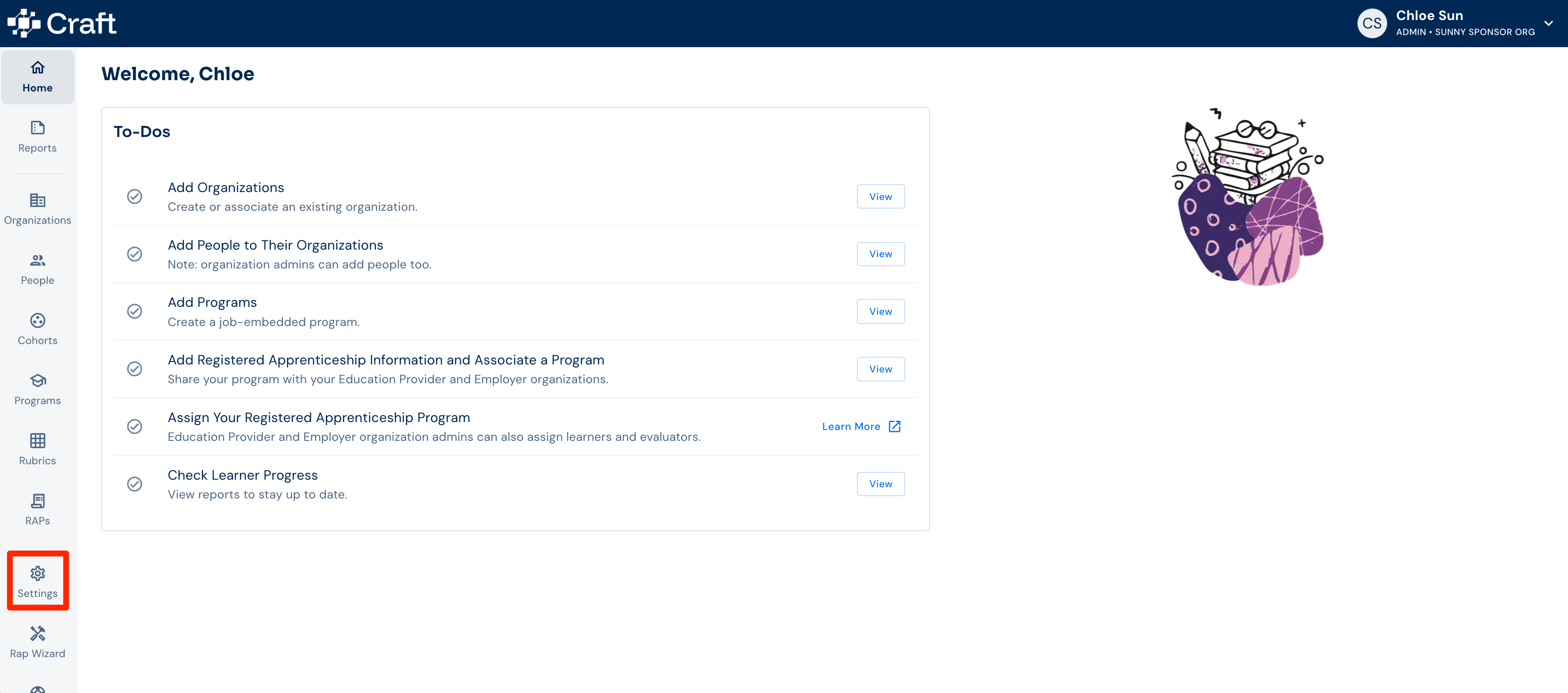Click the Add Registered Apprenticeship Information title
The image size is (1568, 693).
point(386,360)
